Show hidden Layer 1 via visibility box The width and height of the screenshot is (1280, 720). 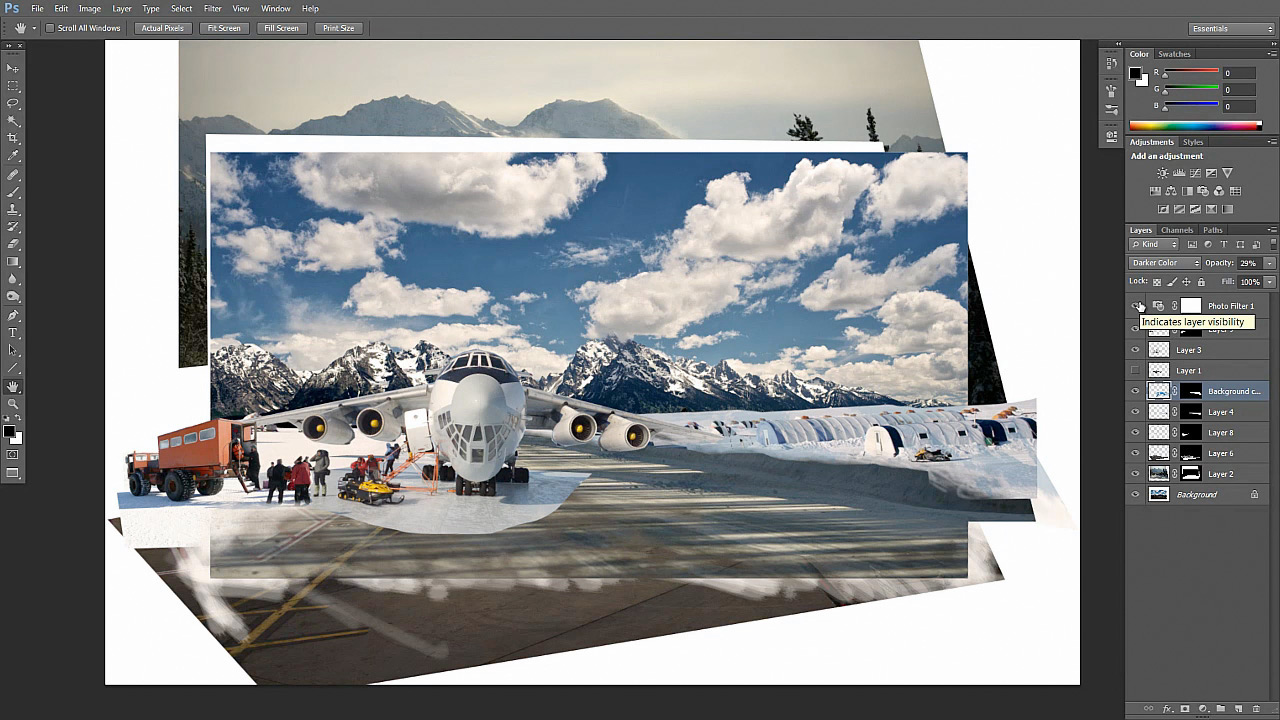(1135, 371)
